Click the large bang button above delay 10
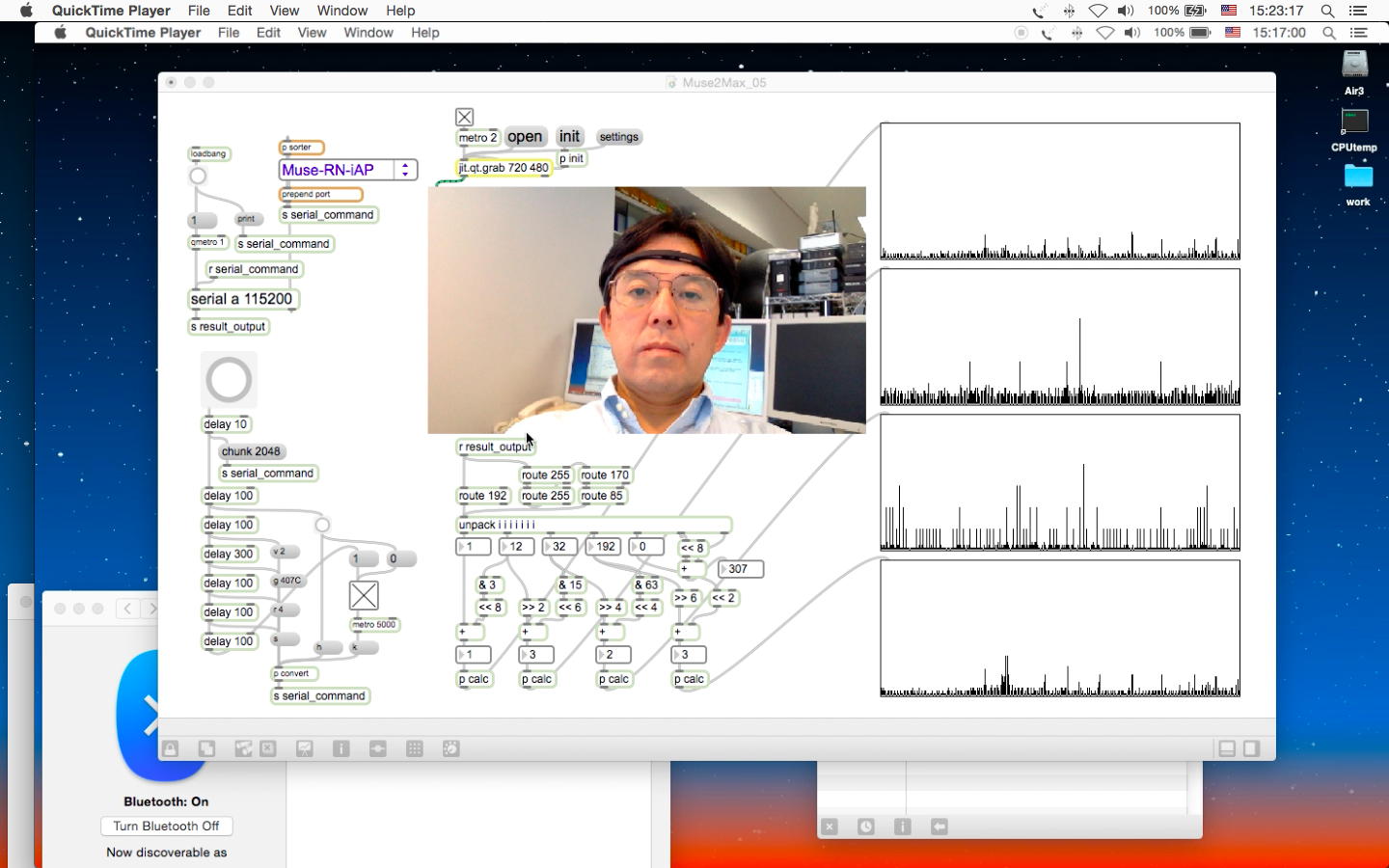Image resolution: width=1389 pixels, height=868 pixels. point(229,380)
